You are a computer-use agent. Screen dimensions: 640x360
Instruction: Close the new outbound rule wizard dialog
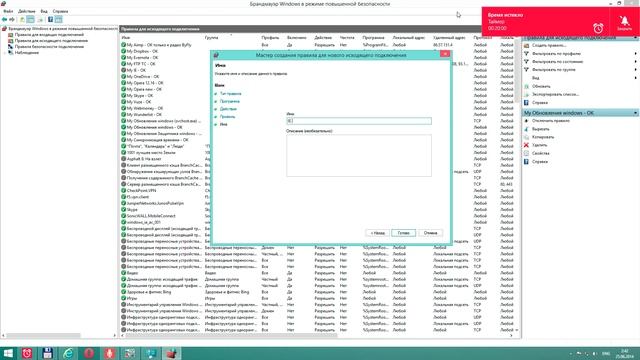click(x=445, y=54)
